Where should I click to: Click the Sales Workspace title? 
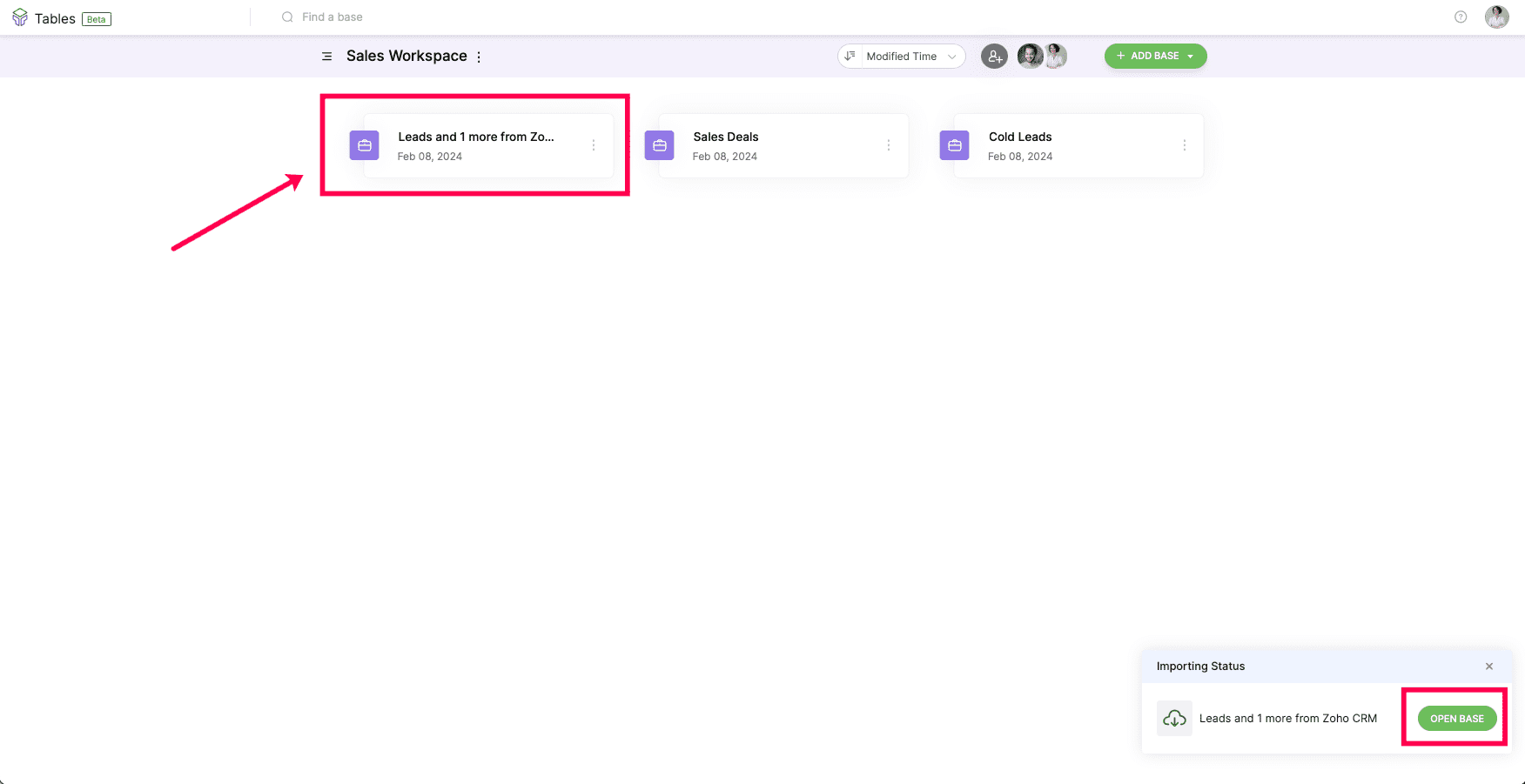click(406, 56)
